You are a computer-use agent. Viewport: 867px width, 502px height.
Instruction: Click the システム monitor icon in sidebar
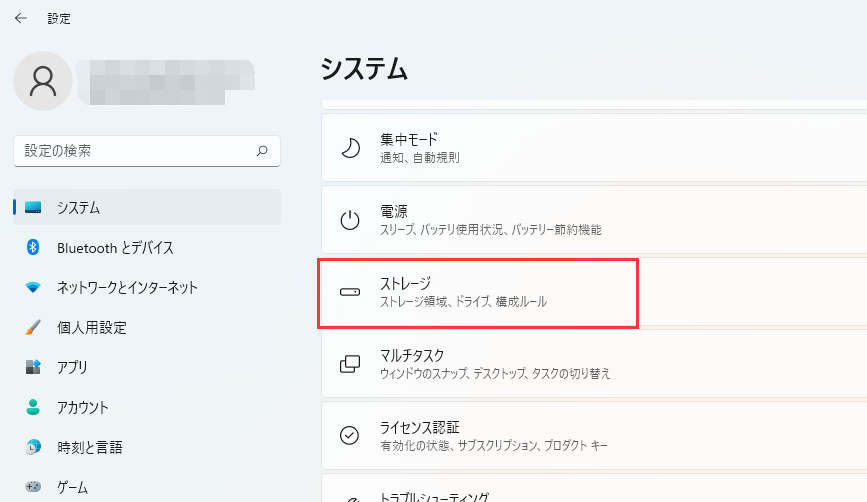coord(33,207)
